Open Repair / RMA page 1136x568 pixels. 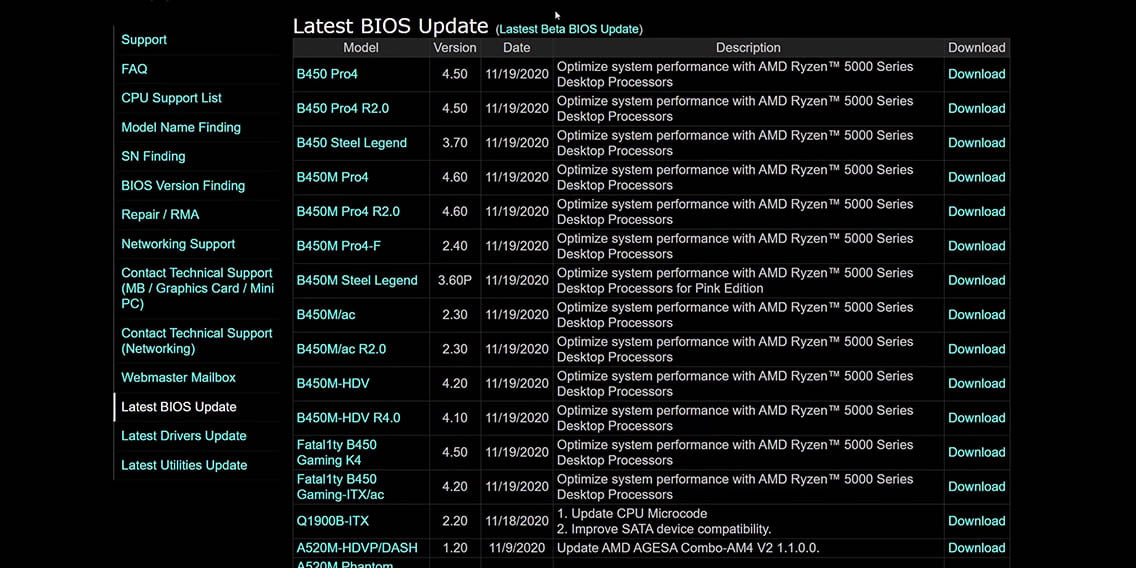160,214
